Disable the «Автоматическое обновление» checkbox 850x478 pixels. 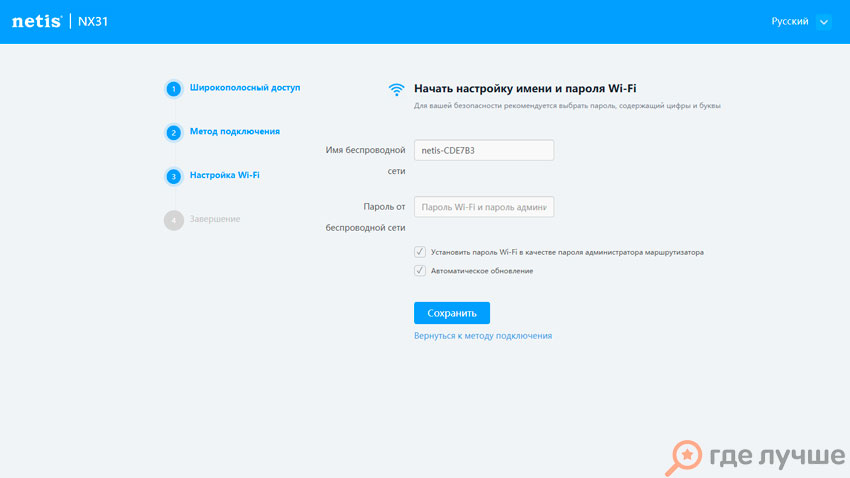[x=420, y=270]
